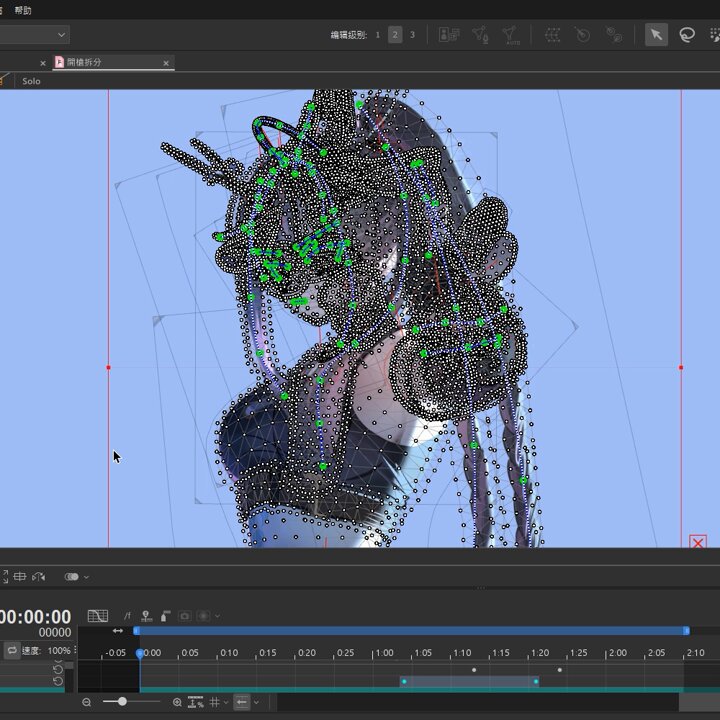Image resolution: width=720 pixels, height=720 pixels.
Task: Zoom out the timeline with minus magnifier
Action: [x=86, y=702]
